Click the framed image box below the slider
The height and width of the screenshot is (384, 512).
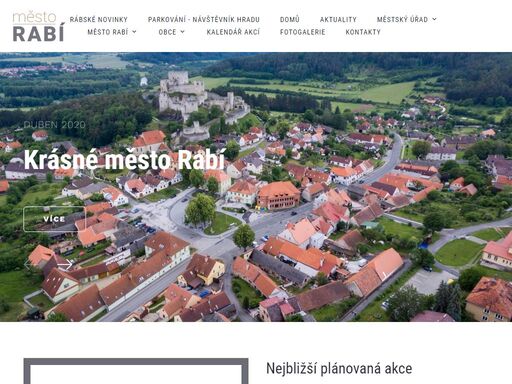136,371
